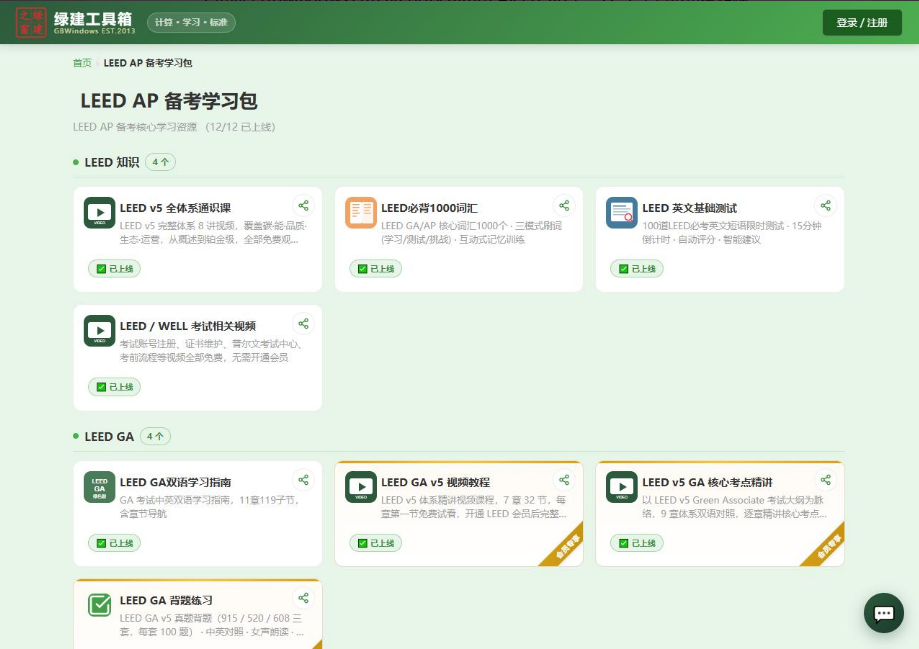Open the live chat bubble icon
919x649 pixels.
tap(883, 613)
